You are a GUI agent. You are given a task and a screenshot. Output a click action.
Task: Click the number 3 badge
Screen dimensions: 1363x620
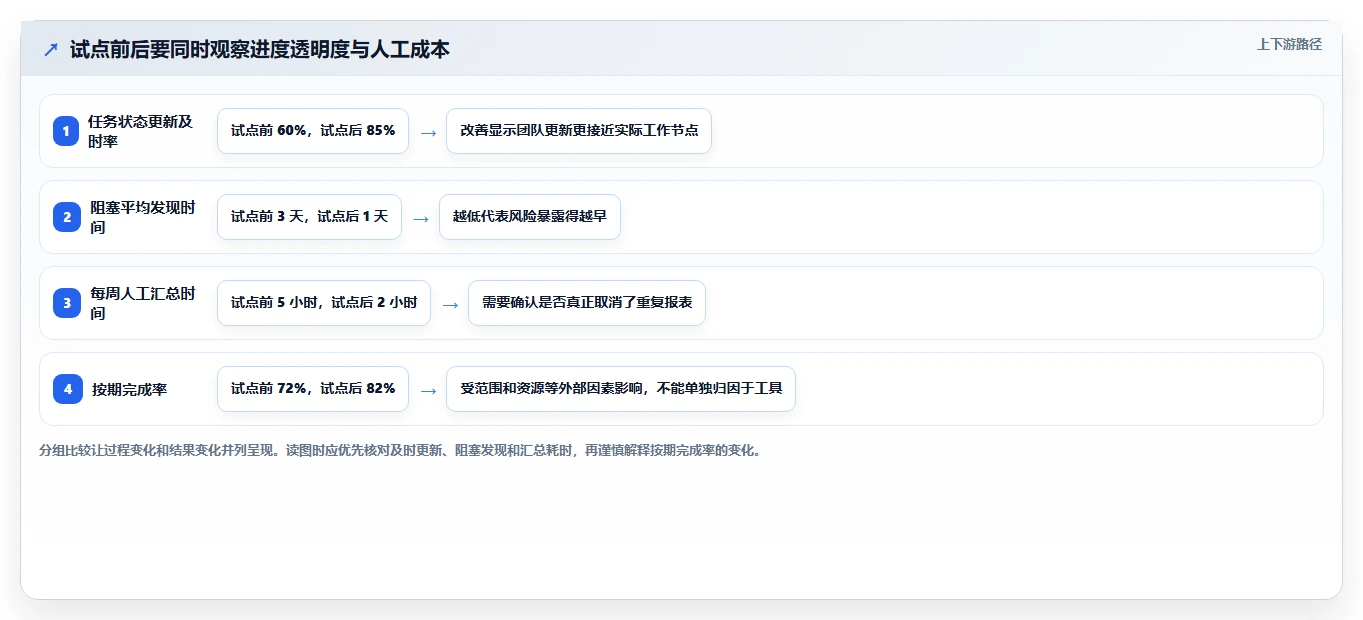coord(66,303)
